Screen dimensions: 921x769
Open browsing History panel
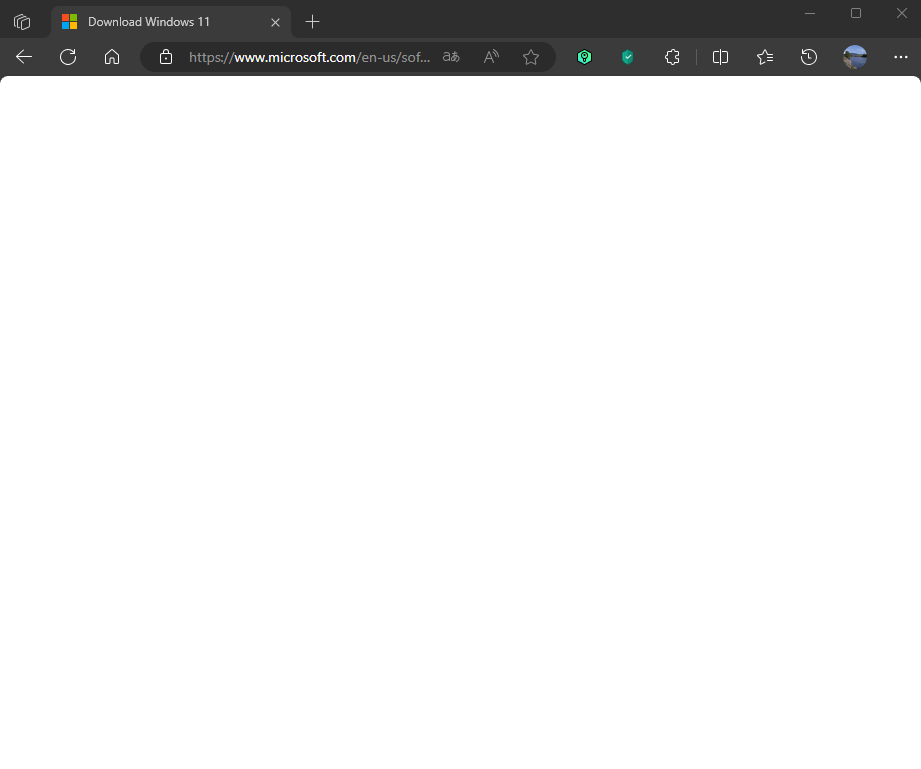809,57
